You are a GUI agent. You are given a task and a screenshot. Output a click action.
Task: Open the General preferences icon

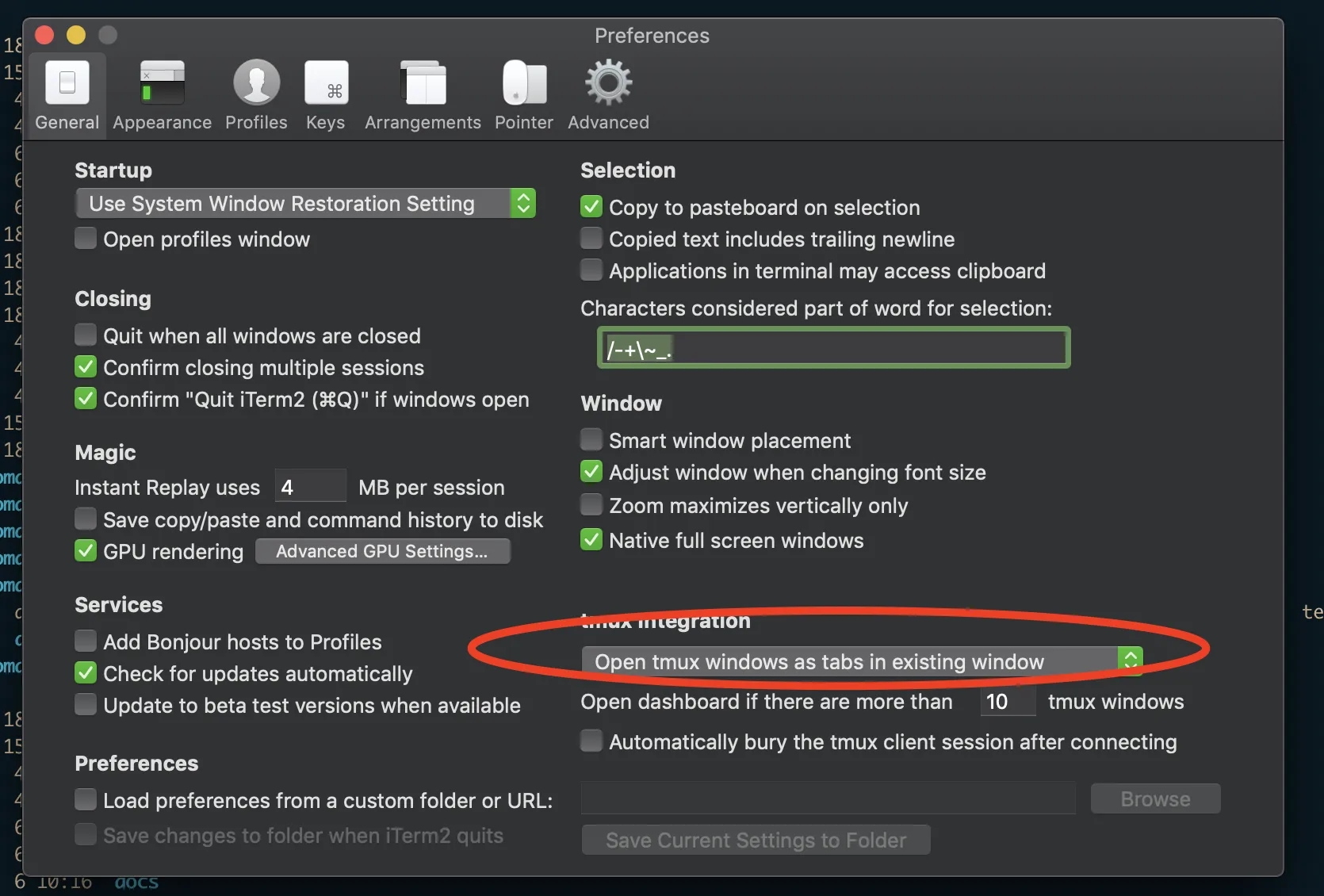coord(67,82)
